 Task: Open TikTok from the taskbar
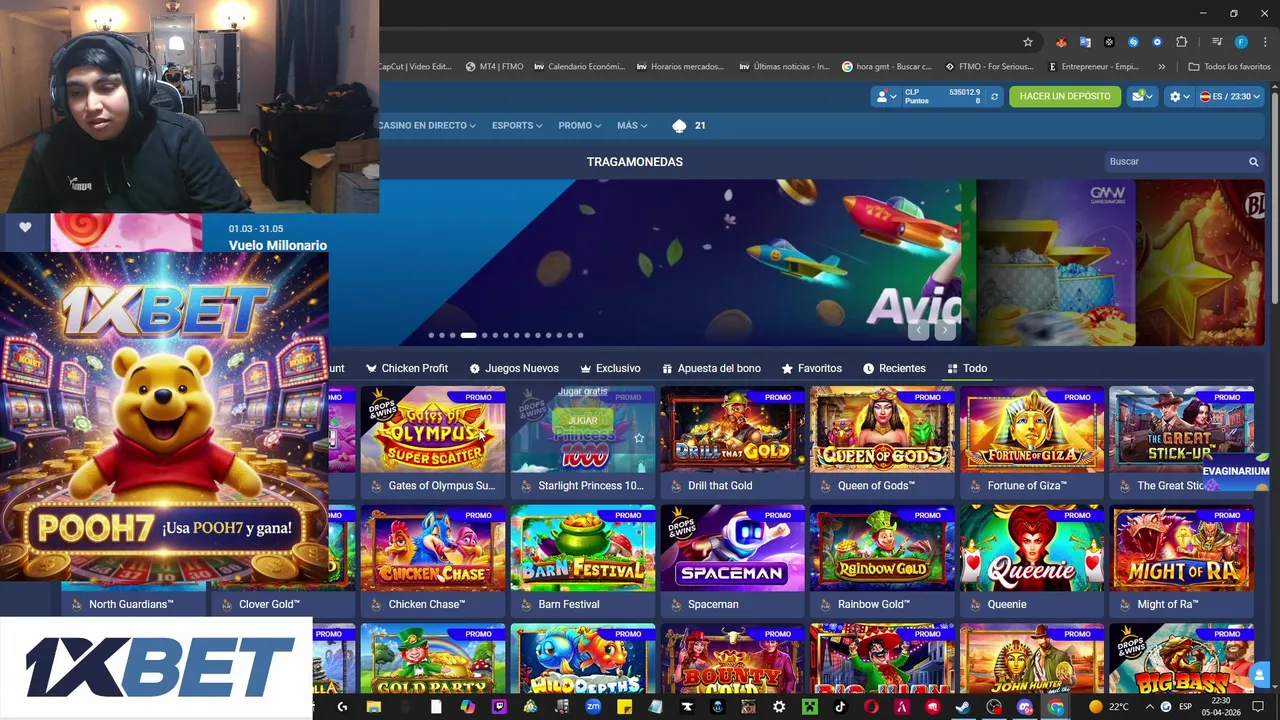pyautogui.click(x=840, y=707)
